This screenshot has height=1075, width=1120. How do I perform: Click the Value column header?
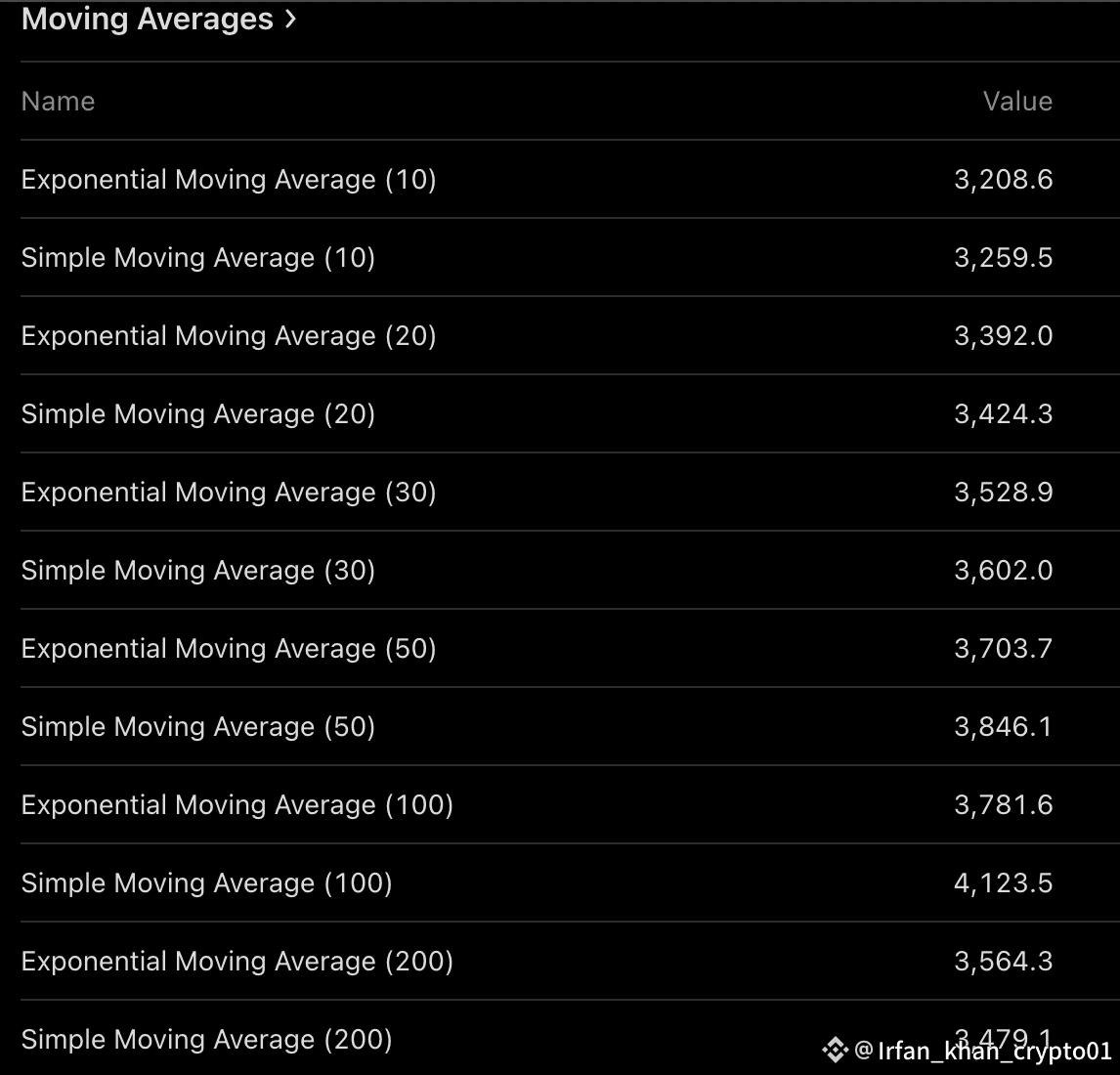[x=1017, y=102]
